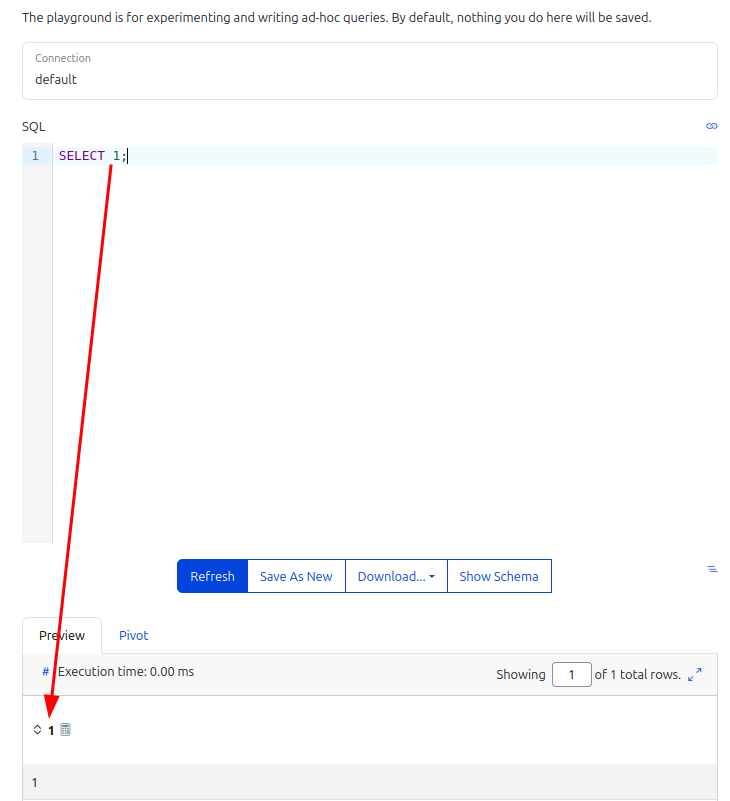Click Save As New button

296,576
